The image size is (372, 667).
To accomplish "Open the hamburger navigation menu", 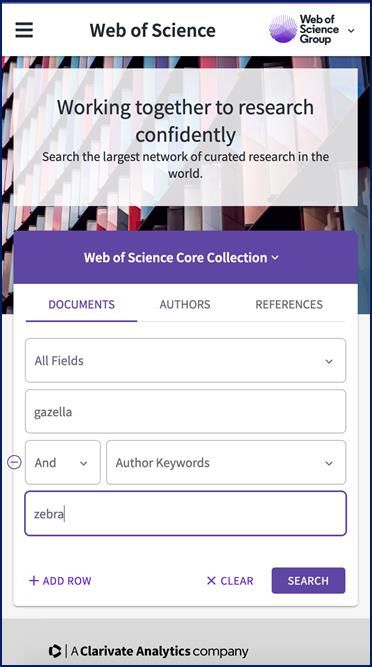I will (24, 30).
